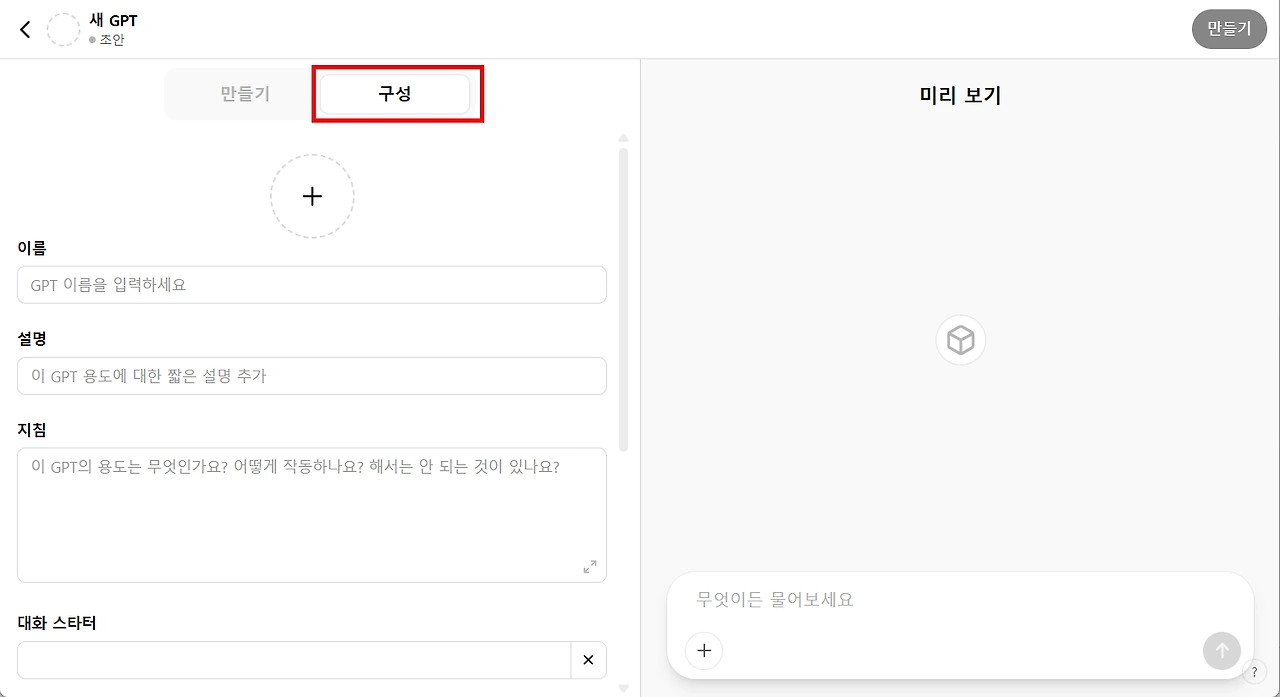Image resolution: width=1280 pixels, height=697 pixels.
Task: Send message with the up arrow button
Action: click(x=1222, y=651)
